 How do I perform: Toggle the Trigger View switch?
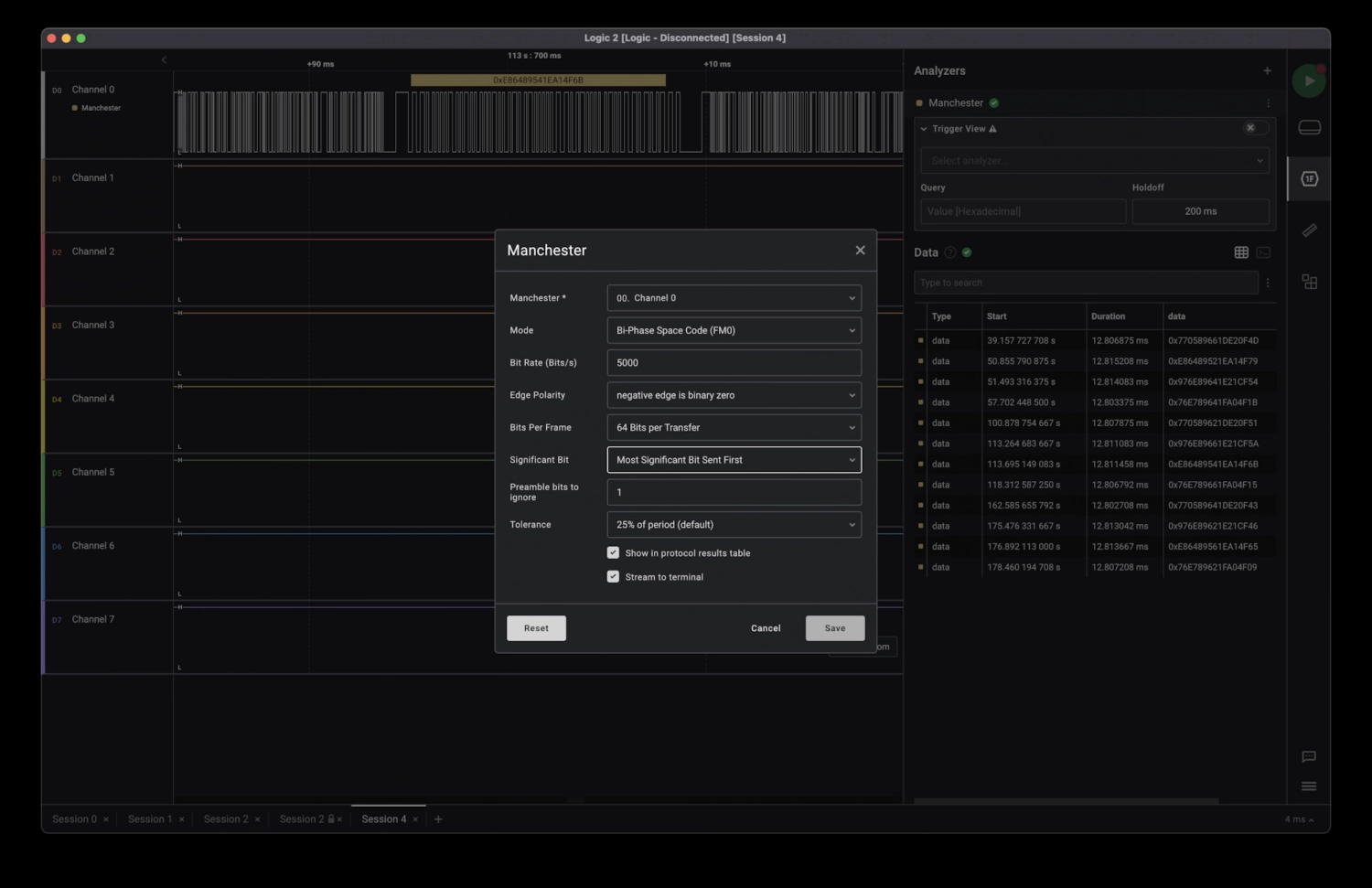(1256, 128)
